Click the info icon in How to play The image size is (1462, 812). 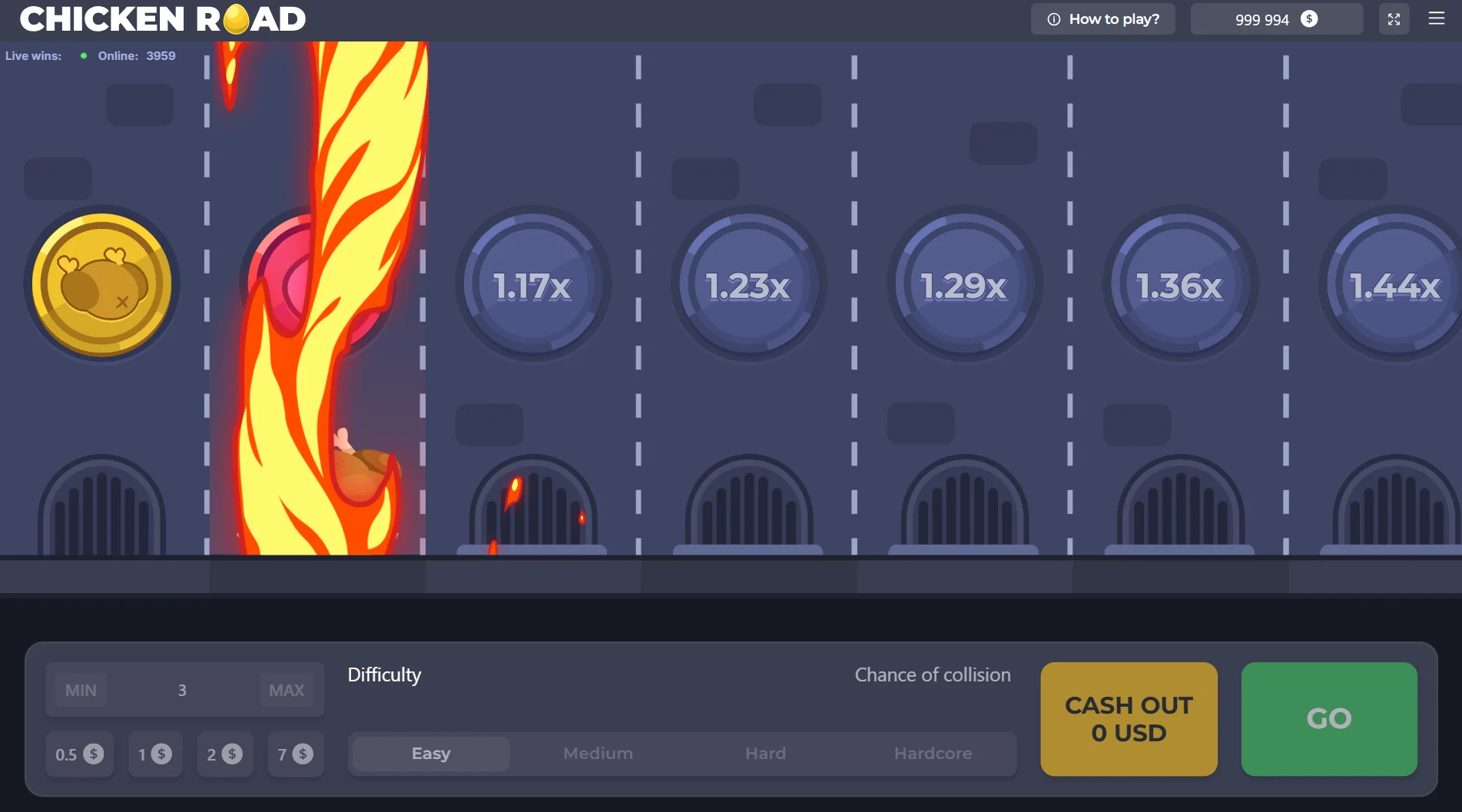tap(1054, 19)
